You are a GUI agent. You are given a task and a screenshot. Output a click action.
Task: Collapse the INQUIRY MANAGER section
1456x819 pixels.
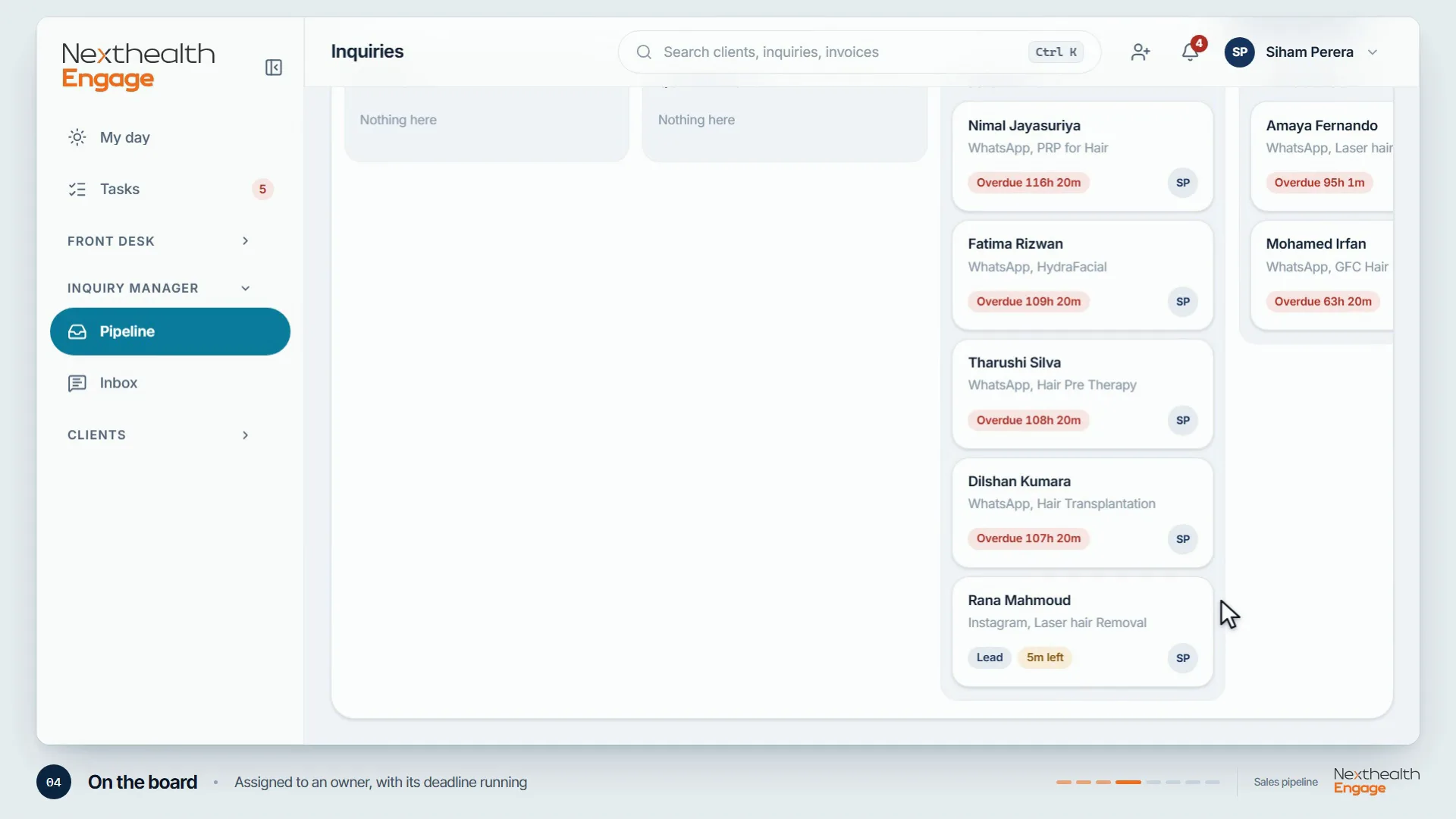[159, 288]
